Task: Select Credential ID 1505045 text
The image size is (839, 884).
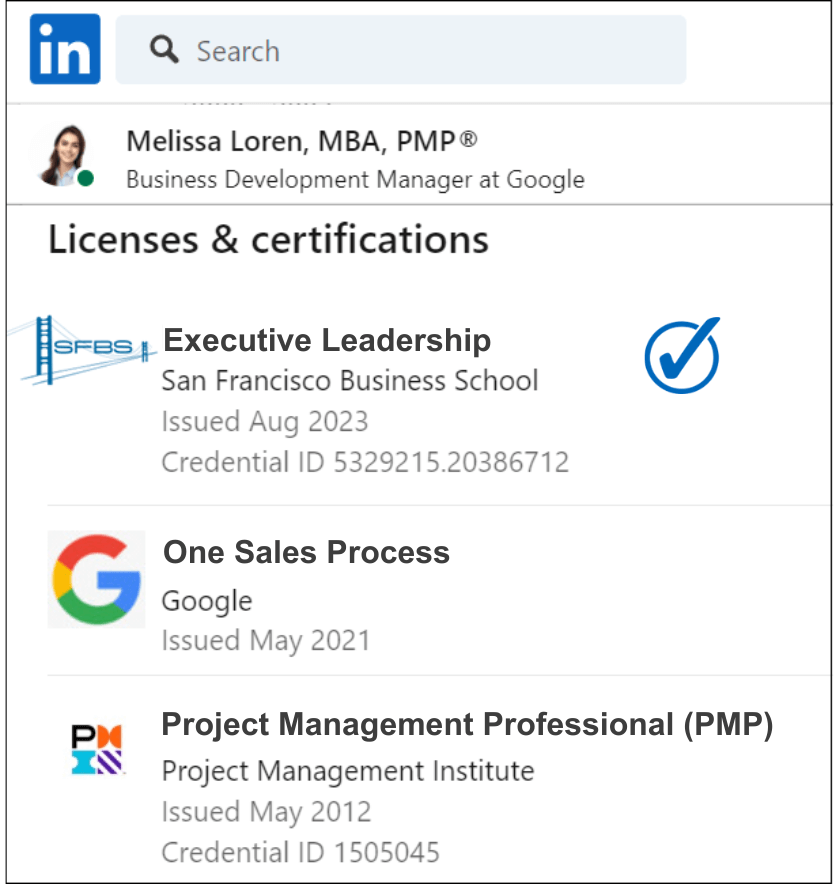Action: [301, 852]
